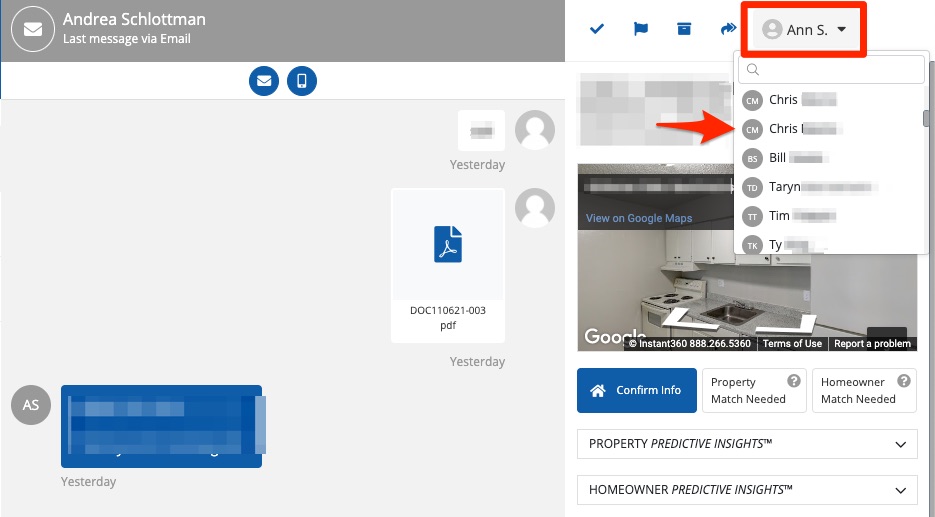Viewport: 935px width, 517px height.
Task: Click the archive box icon
Action: [x=684, y=29]
